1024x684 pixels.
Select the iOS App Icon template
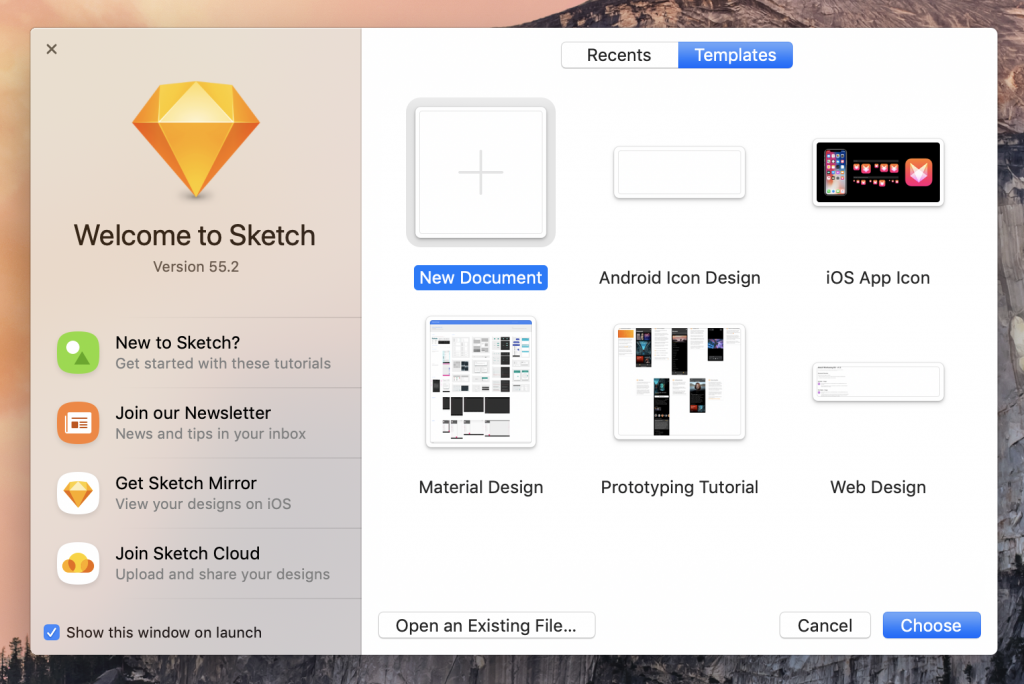click(x=877, y=172)
